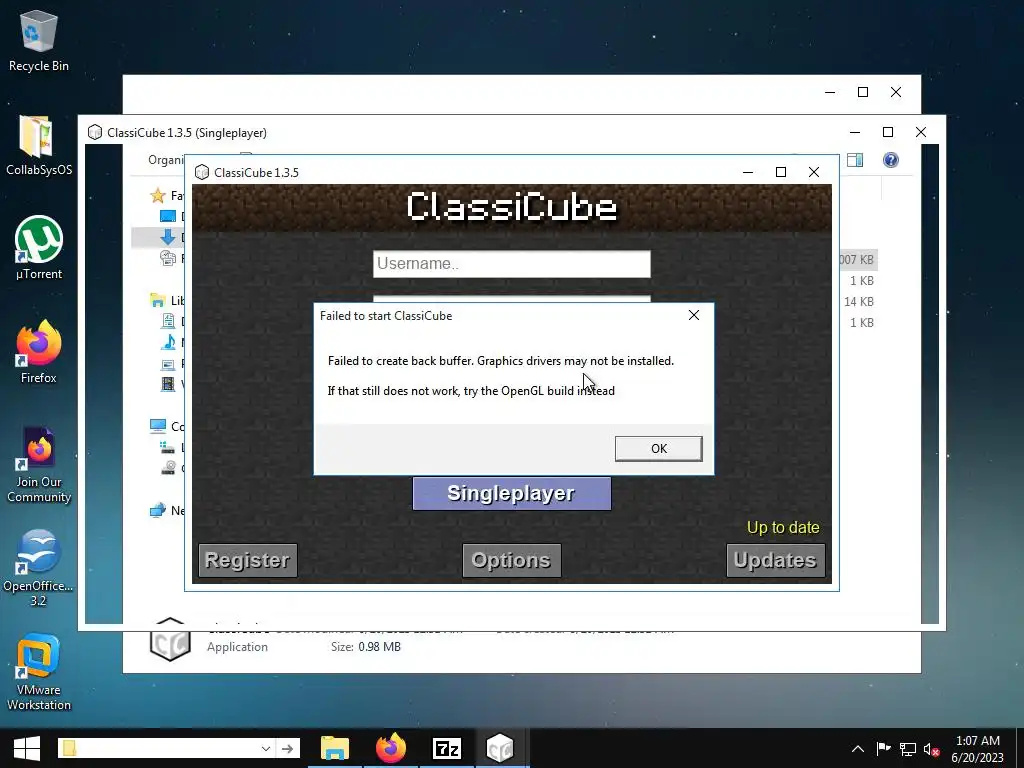Open the Action Center flag icon
The image size is (1024, 768).
tap(883, 748)
